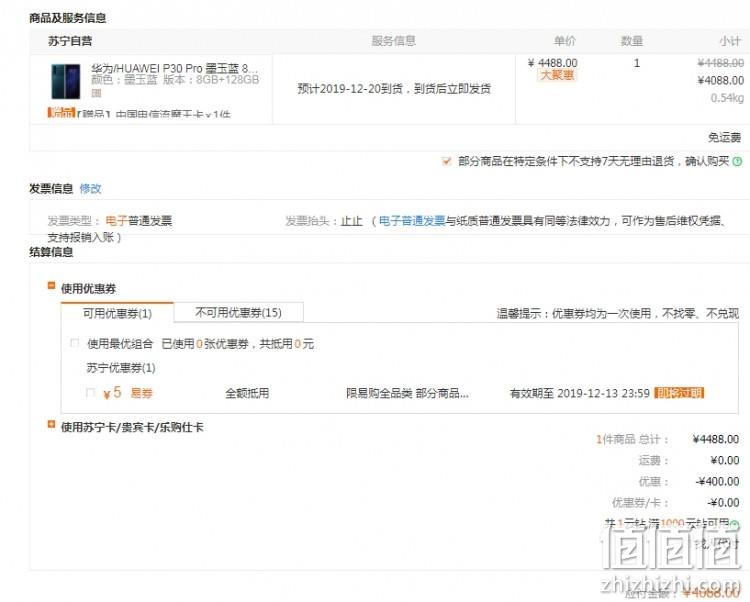Open the 华为/HUAWEI P30 Pro product title link
750x602 pixels.
pos(174,68)
